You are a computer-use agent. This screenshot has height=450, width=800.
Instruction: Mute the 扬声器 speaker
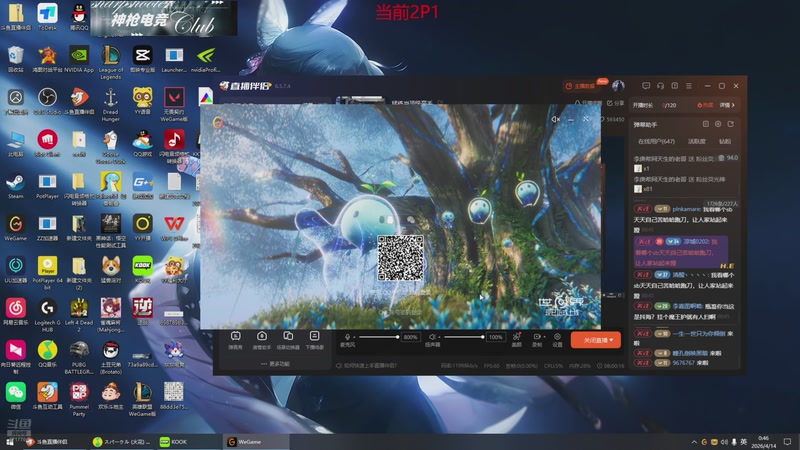(x=432, y=337)
